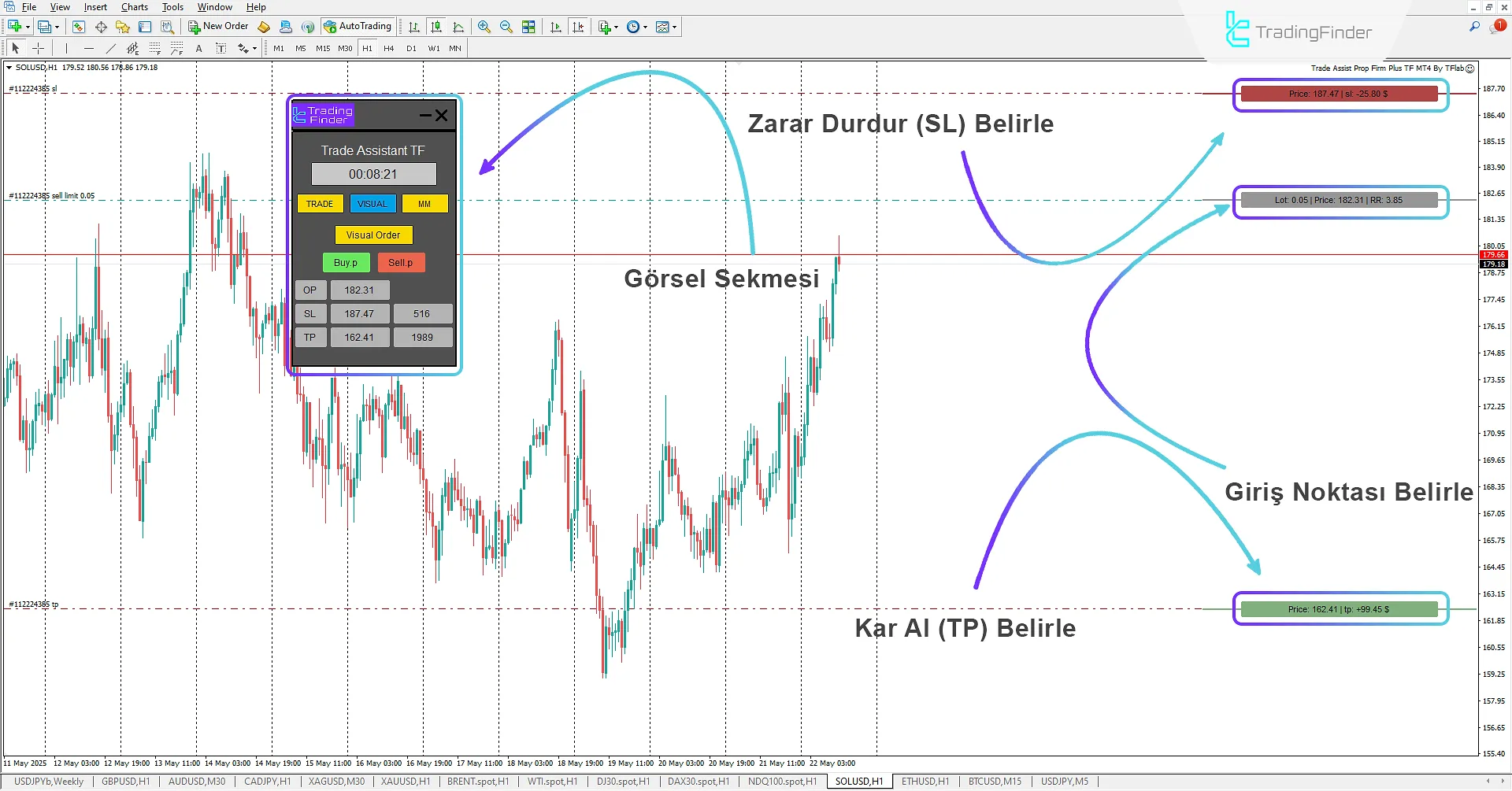The height and width of the screenshot is (791, 1512).
Task: Open TRADE tab in Trade Assistant
Action: click(x=320, y=204)
